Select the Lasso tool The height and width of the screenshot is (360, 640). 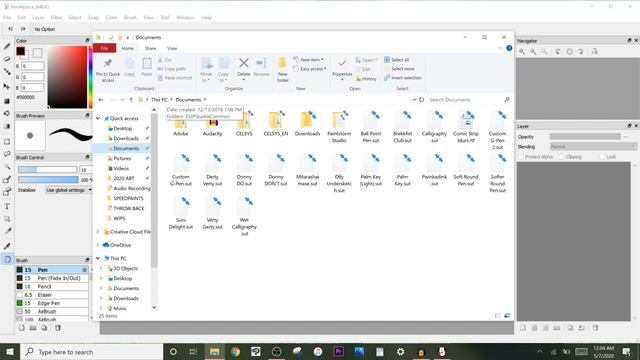pyautogui.click(x=7, y=154)
